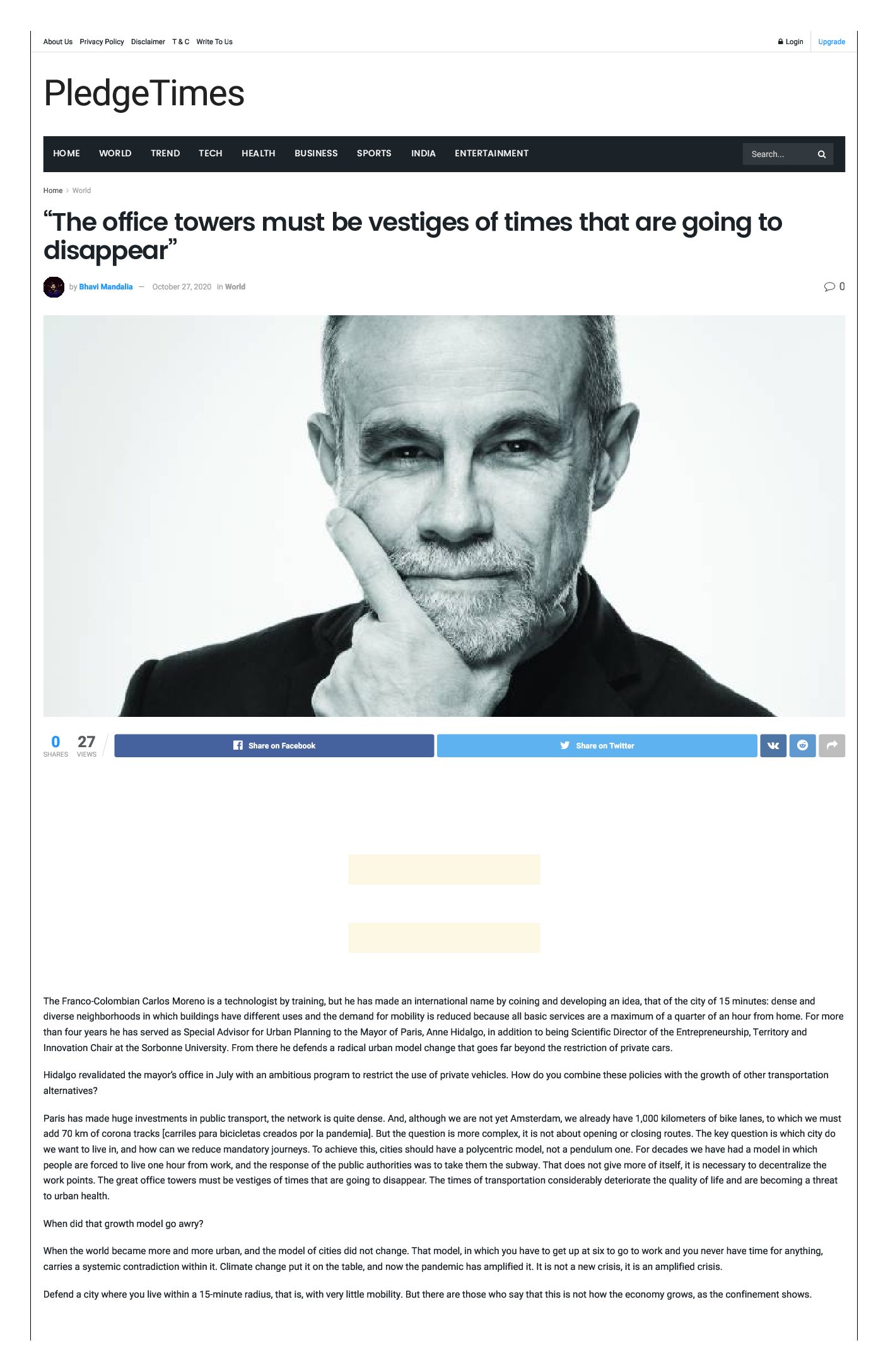Viewport: 888px width, 1372px height.
Task: Click the author avatar image
Action: pyautogui.click(x=54, y=287)
